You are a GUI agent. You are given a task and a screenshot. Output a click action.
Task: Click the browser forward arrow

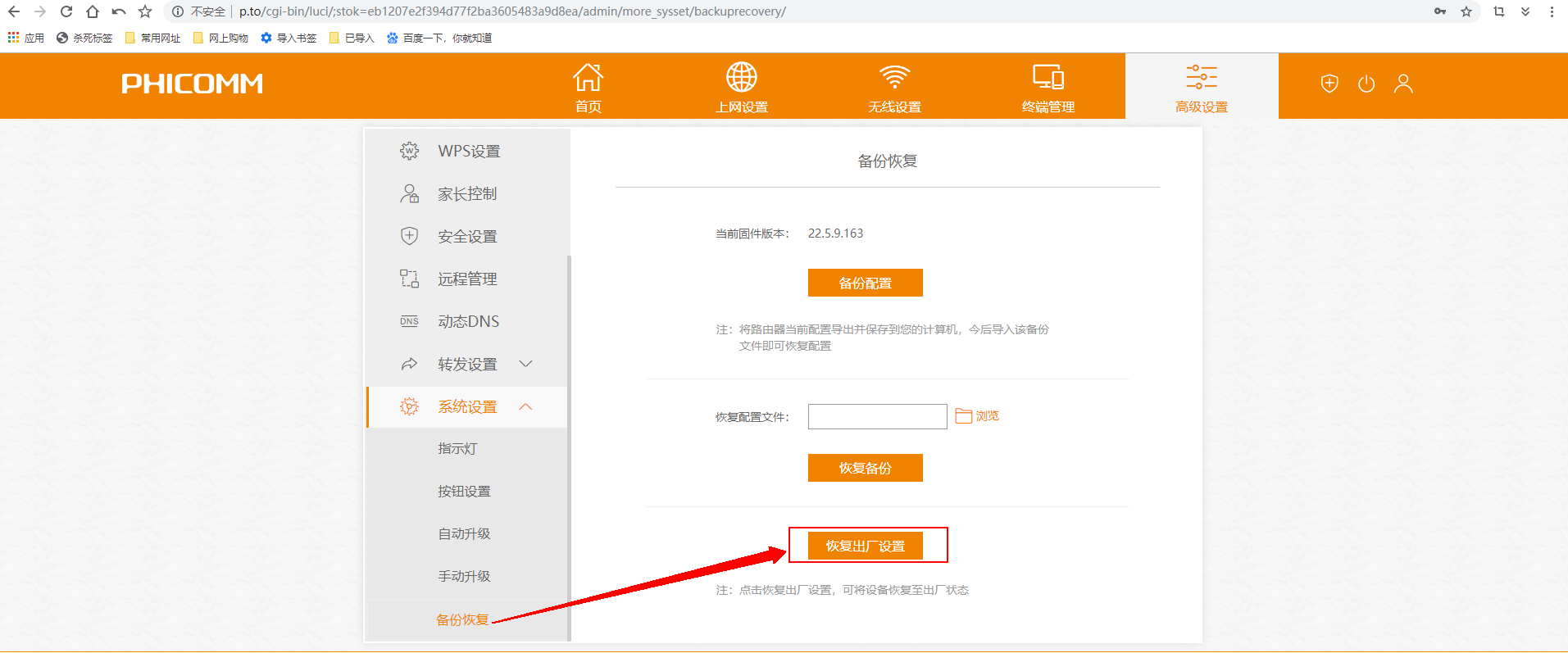tap(40, 11)
